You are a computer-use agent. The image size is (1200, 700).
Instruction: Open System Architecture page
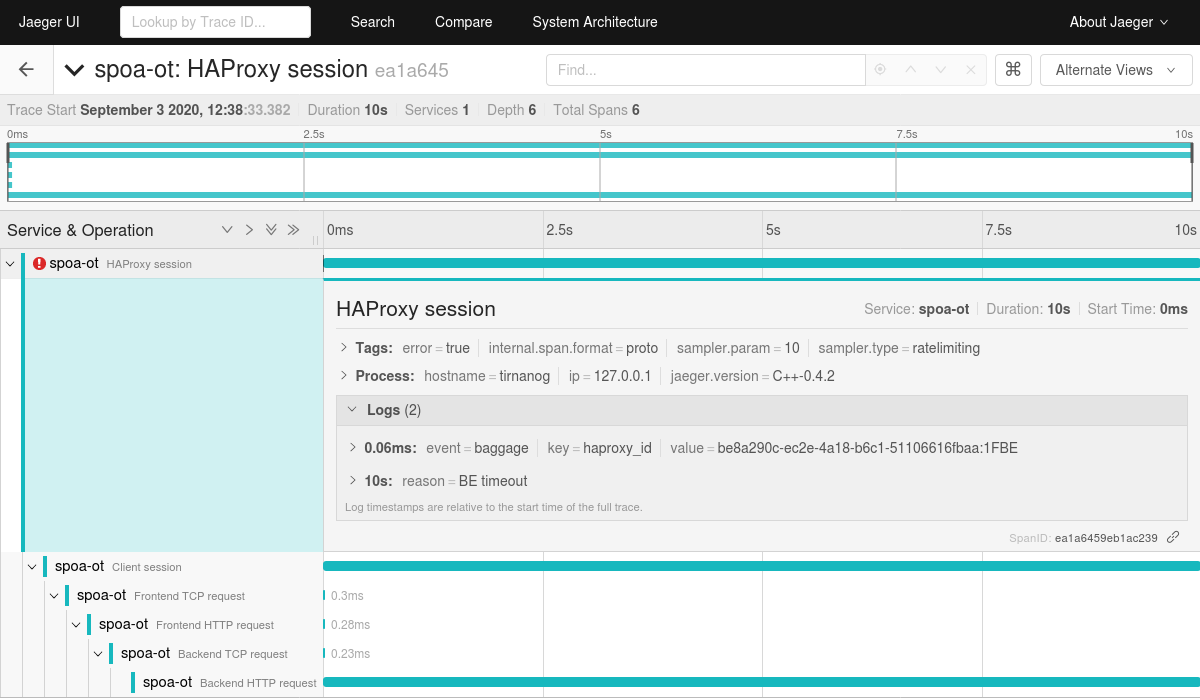point(595,22)
